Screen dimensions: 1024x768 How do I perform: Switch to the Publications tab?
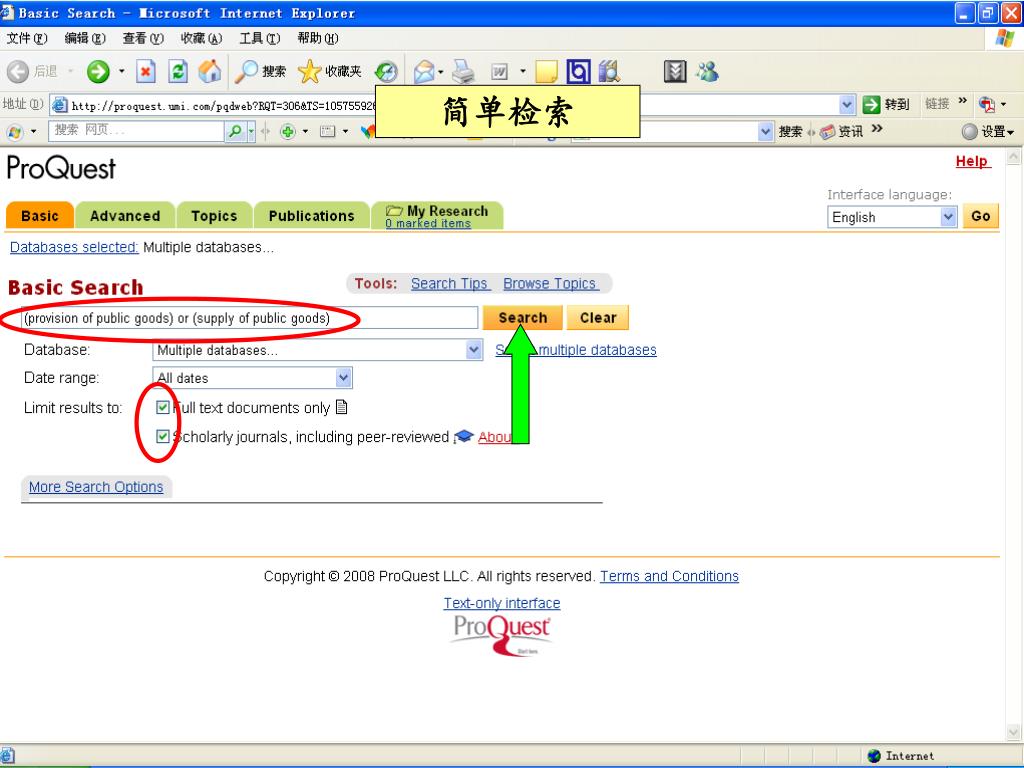coord(312,216)
